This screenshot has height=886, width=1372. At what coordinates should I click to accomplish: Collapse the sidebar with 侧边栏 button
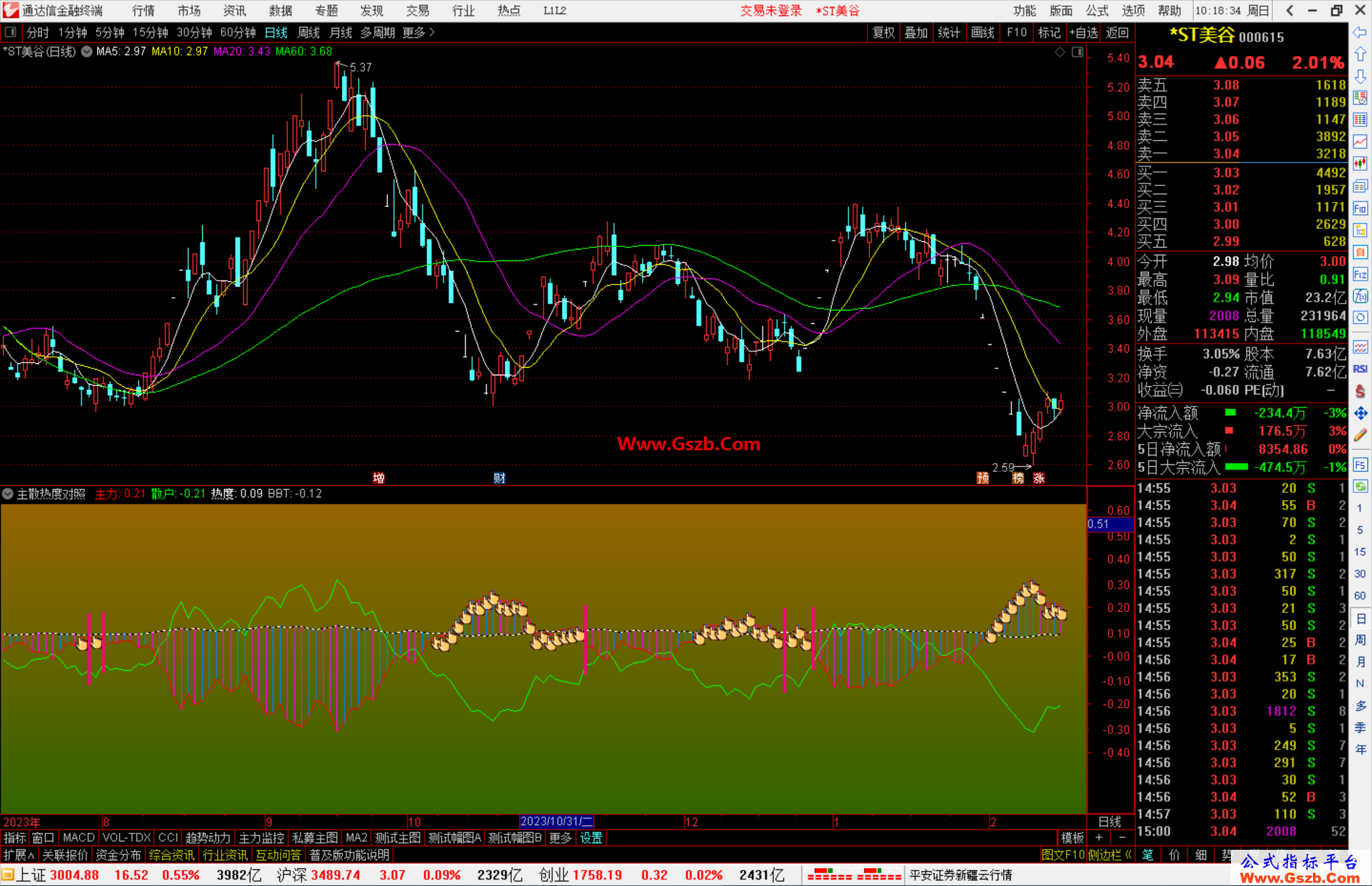1109,855
